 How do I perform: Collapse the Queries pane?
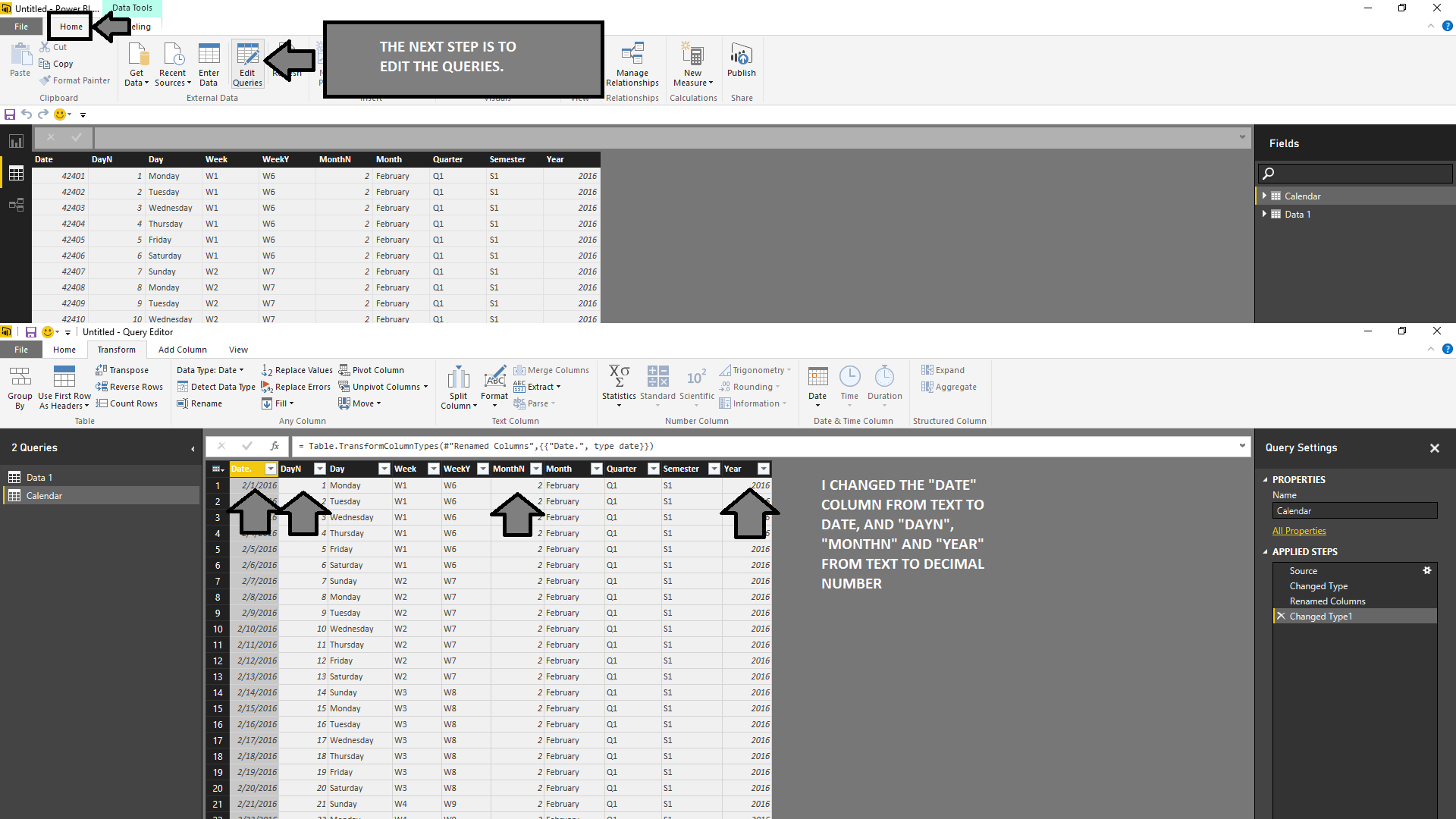click(x=193, y=449)
